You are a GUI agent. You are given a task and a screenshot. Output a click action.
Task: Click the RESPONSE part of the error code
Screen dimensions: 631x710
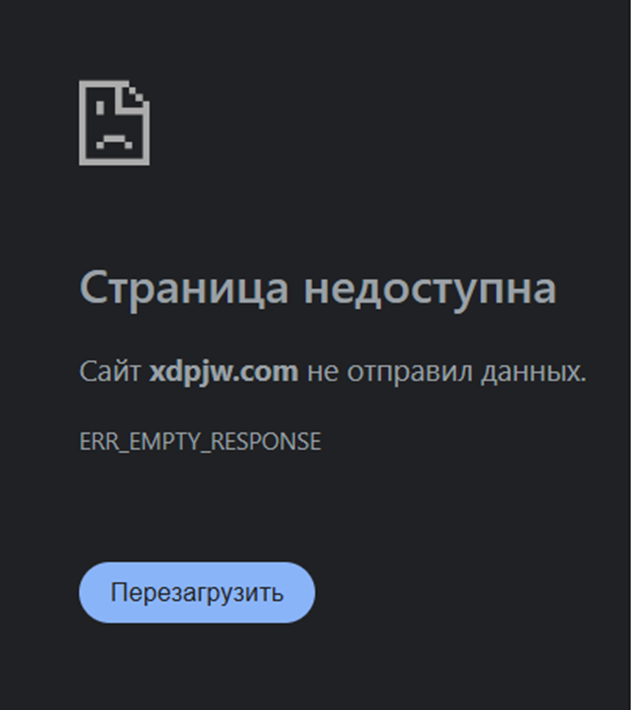tap(266, 441)
